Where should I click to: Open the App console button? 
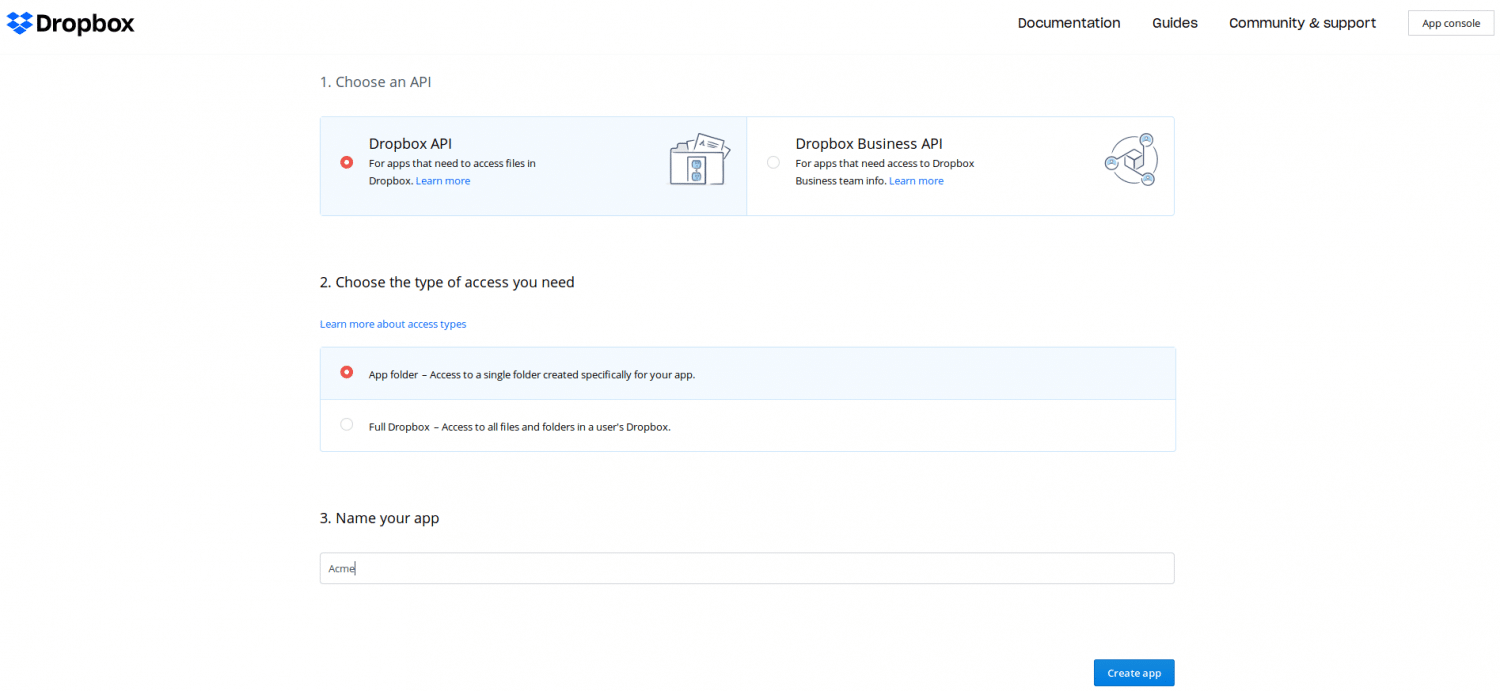pyautogui.click(x=1450, y=23)
